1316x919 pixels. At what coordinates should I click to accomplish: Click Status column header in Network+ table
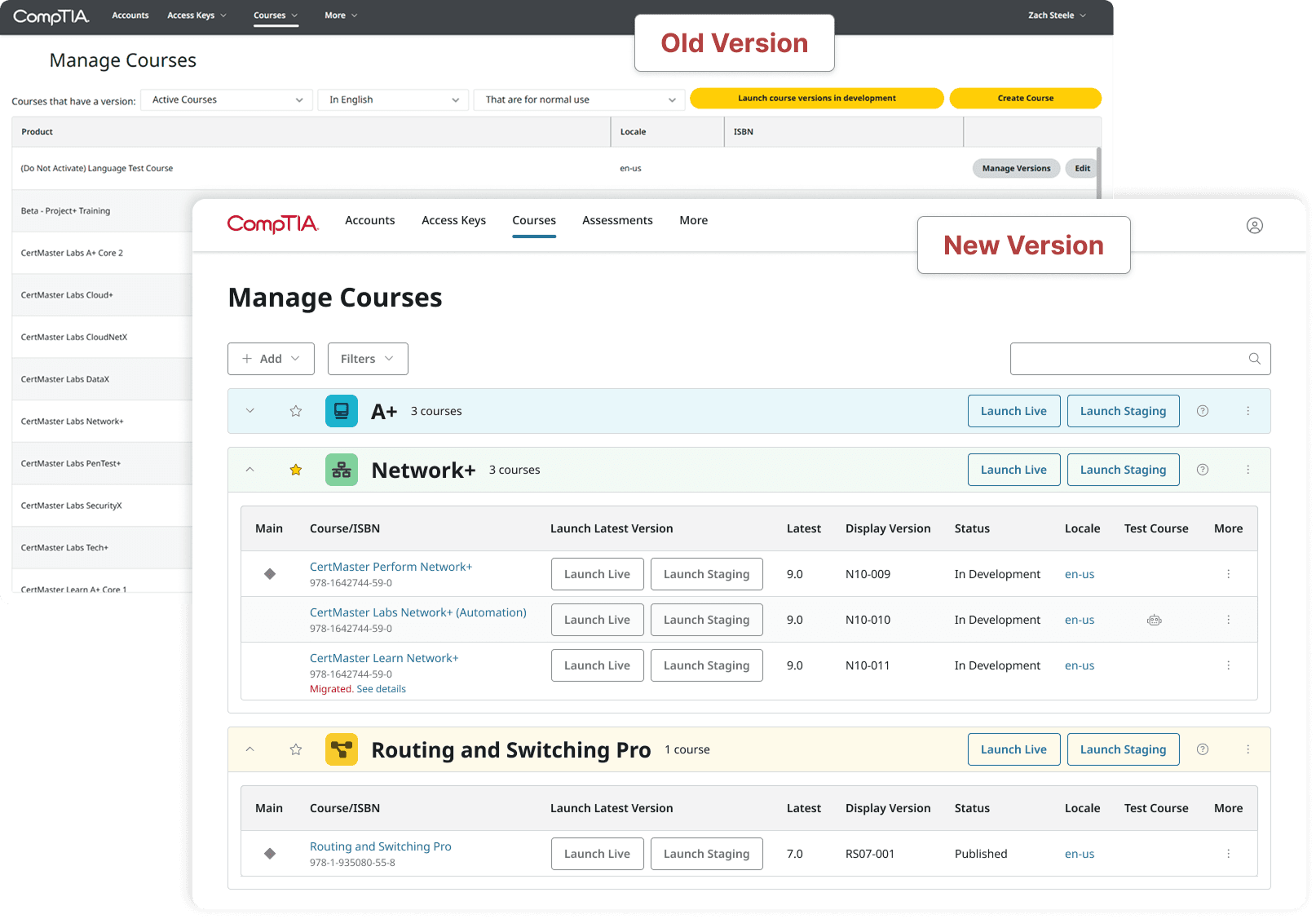(x=972, y=528)
